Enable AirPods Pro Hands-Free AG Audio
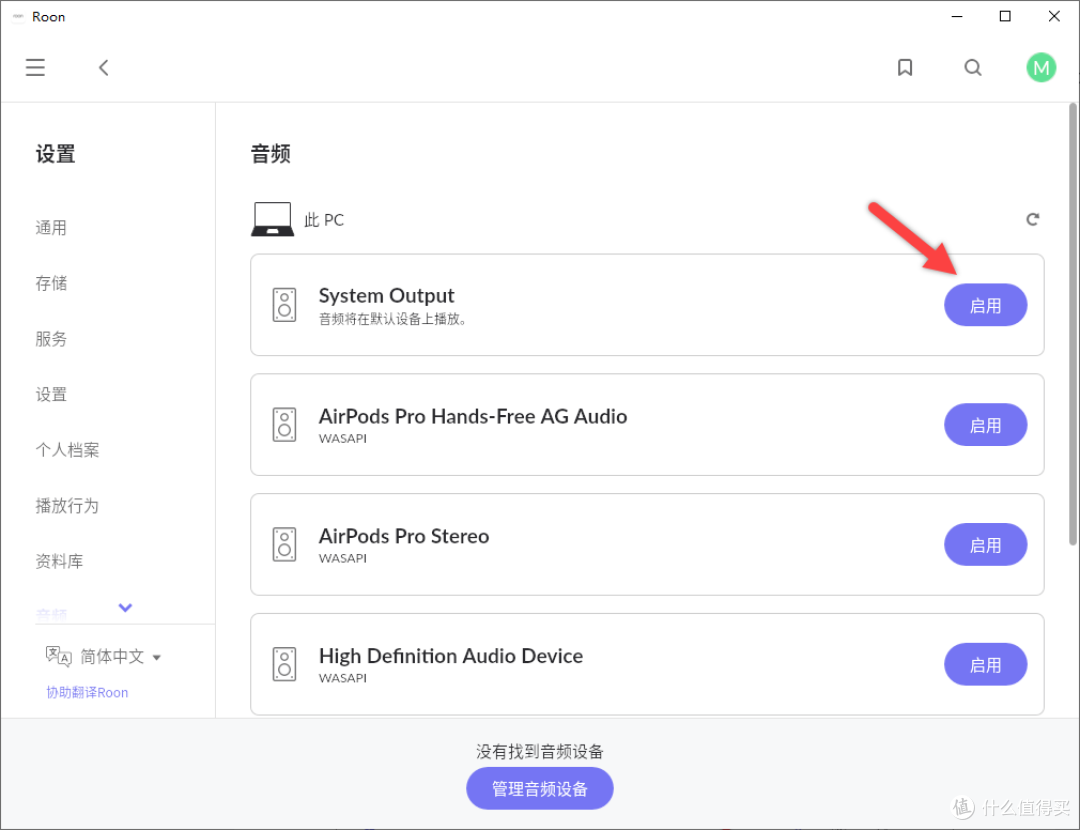Viewport: 1080px width, 830px height. (985, 425)
